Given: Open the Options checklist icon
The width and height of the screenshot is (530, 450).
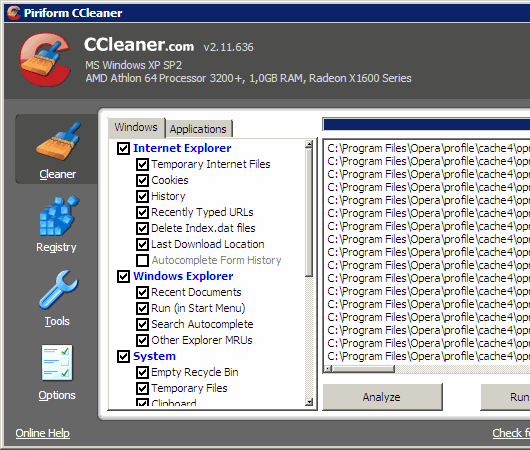Looking at the screenshot, I should click(x=57, y=363).
